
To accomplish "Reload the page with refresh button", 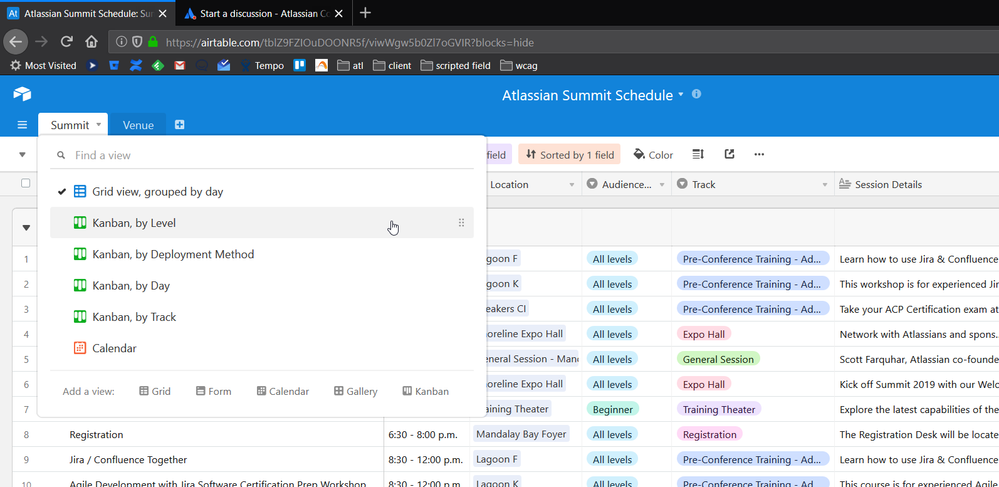I will point(66,42).
